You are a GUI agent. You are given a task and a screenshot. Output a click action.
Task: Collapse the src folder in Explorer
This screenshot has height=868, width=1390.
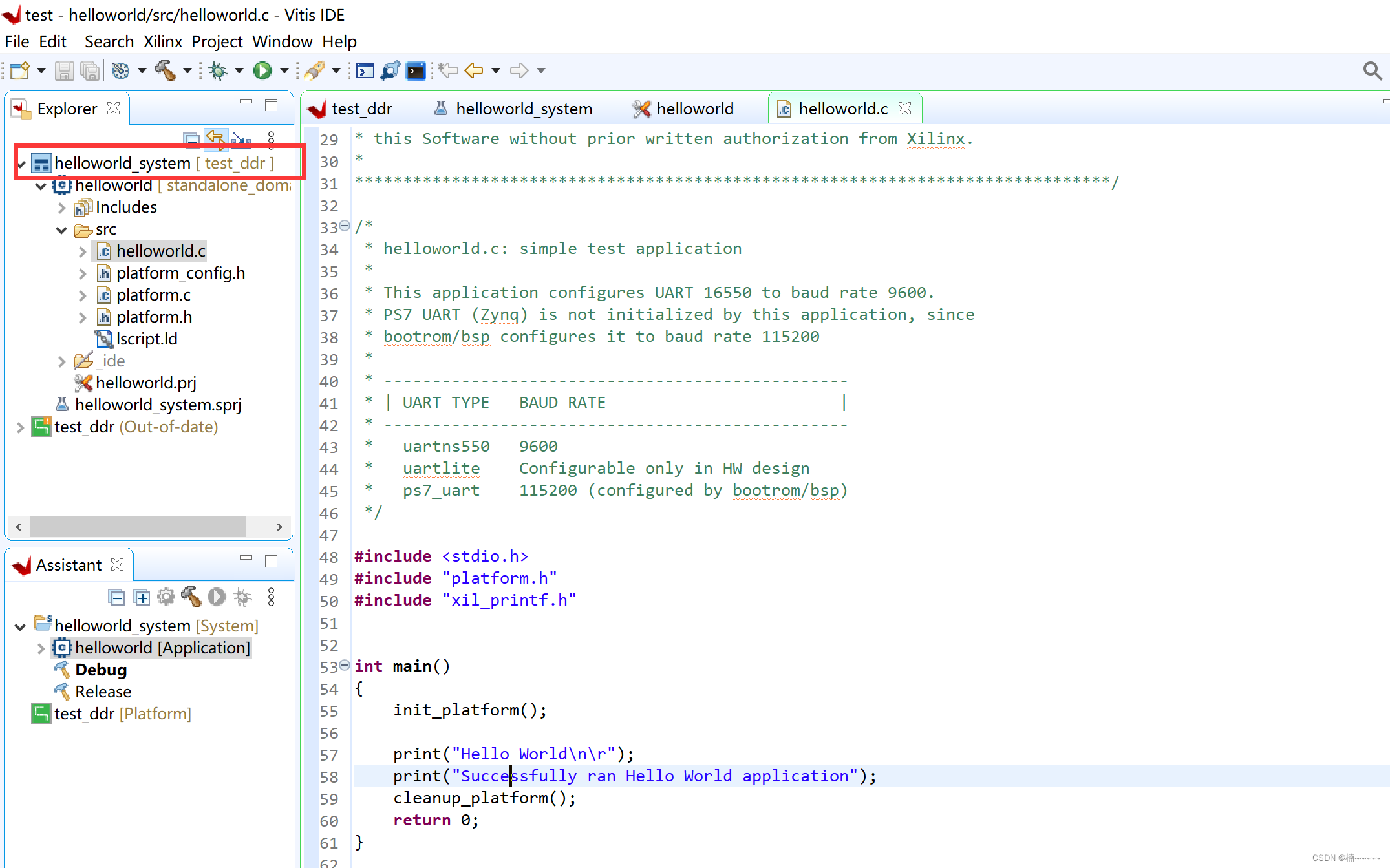tap(61, 230)
